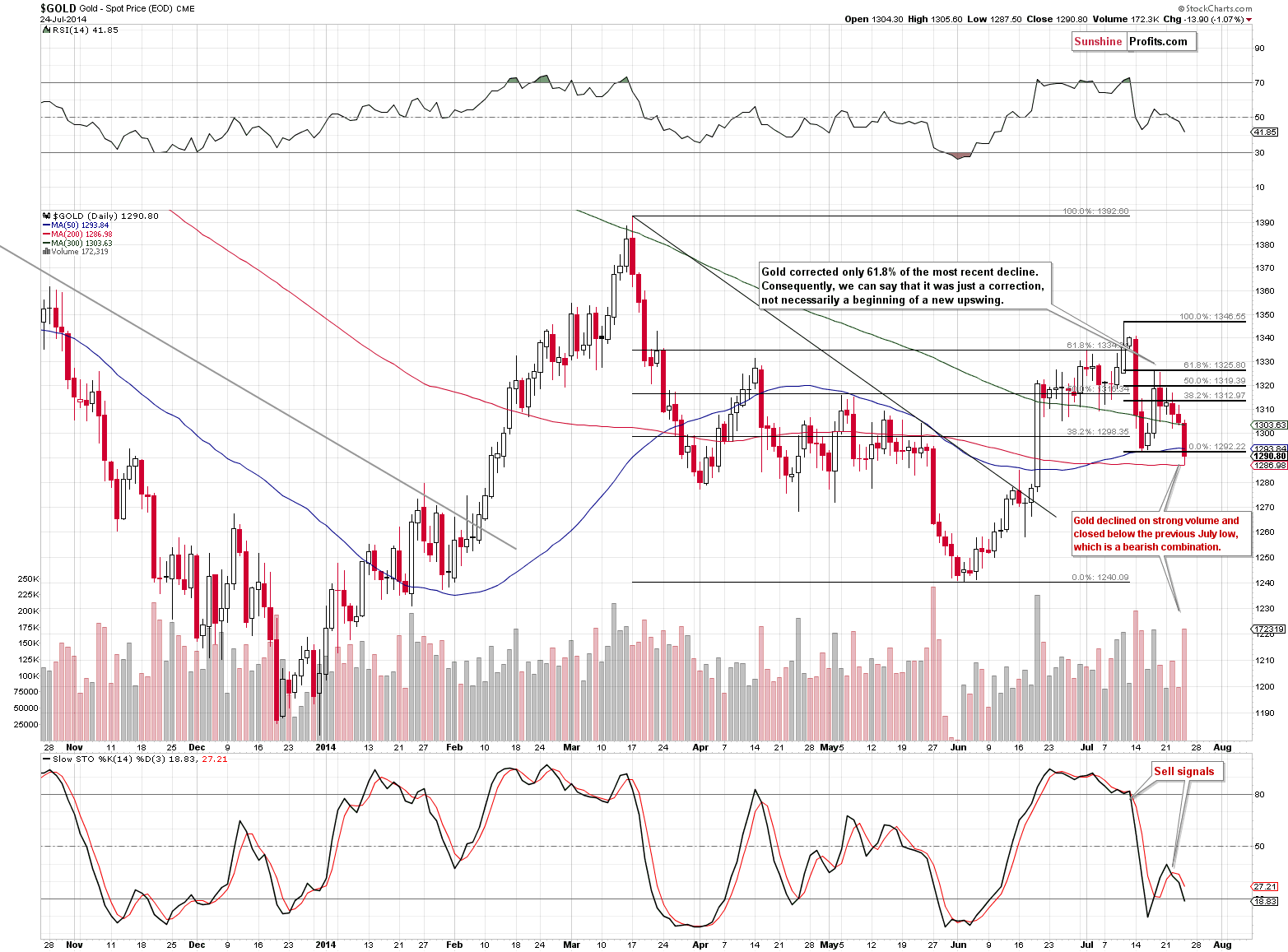The width and height of the screenshot is (1288, 952).
Task: Click the 'Gold declined on strong volume' annotation
Action: click(x=1160, y=533)
